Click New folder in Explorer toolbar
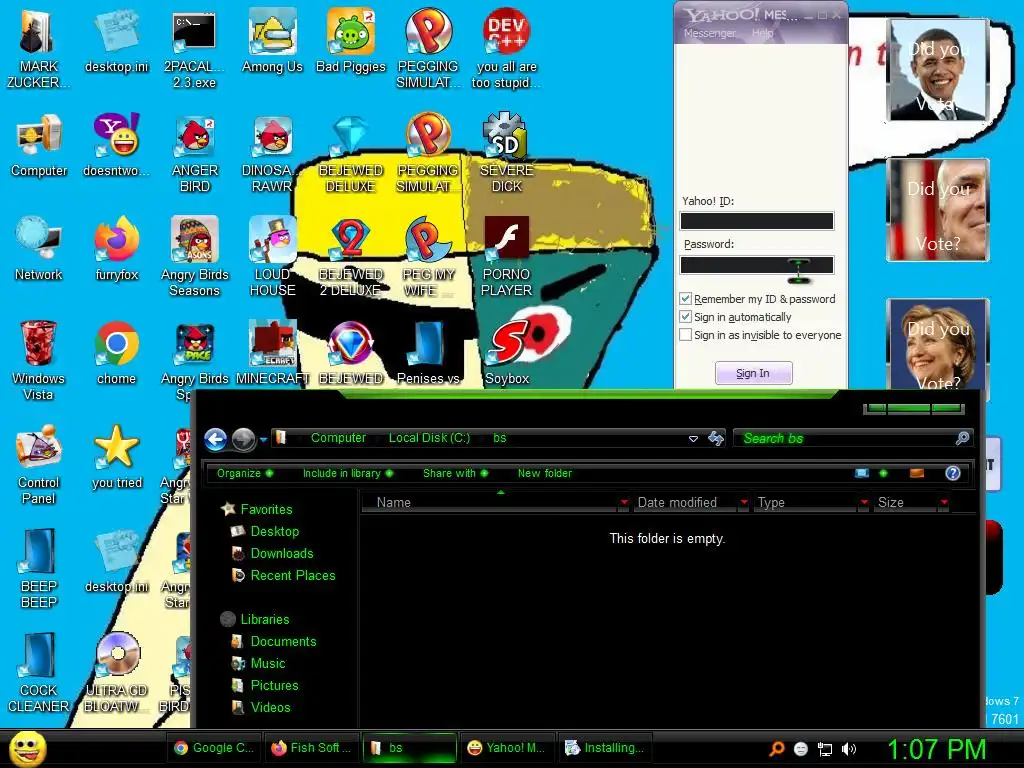1024x768 pixels. pos(545,473)
